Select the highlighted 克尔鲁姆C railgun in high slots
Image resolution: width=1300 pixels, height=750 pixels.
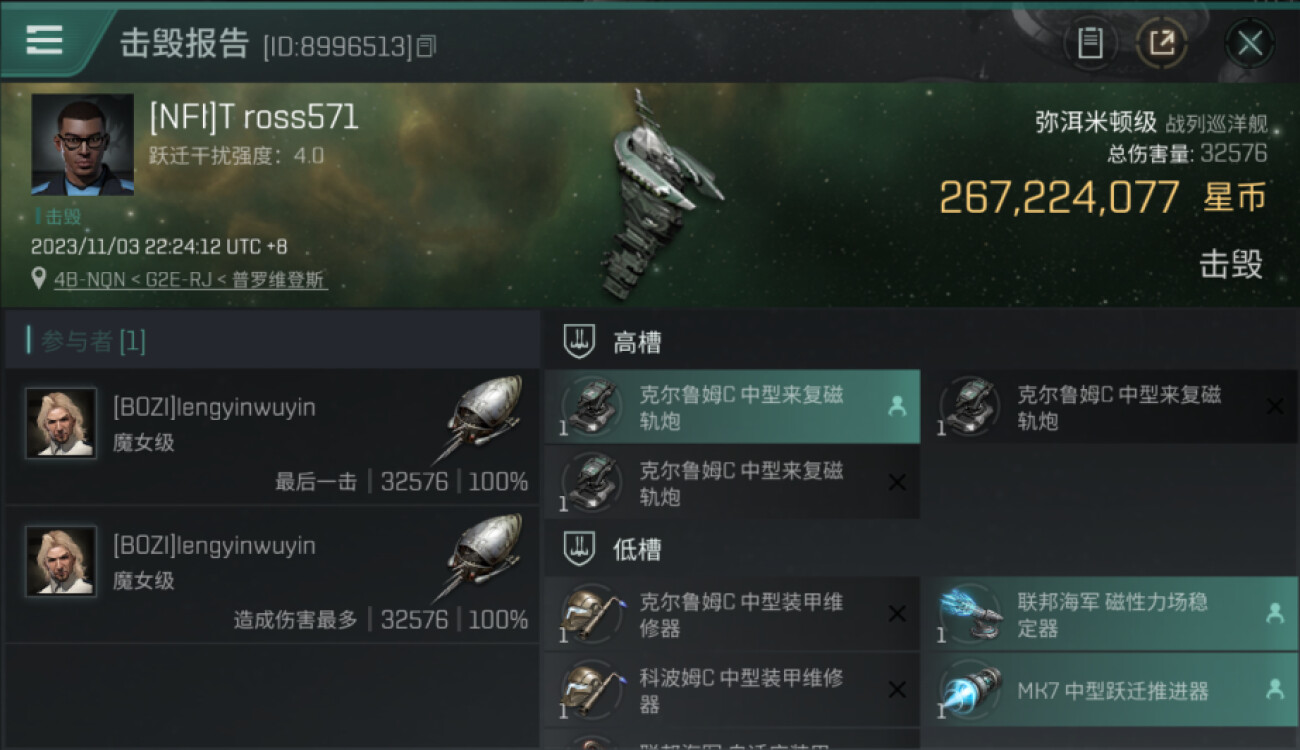point(732,407)
